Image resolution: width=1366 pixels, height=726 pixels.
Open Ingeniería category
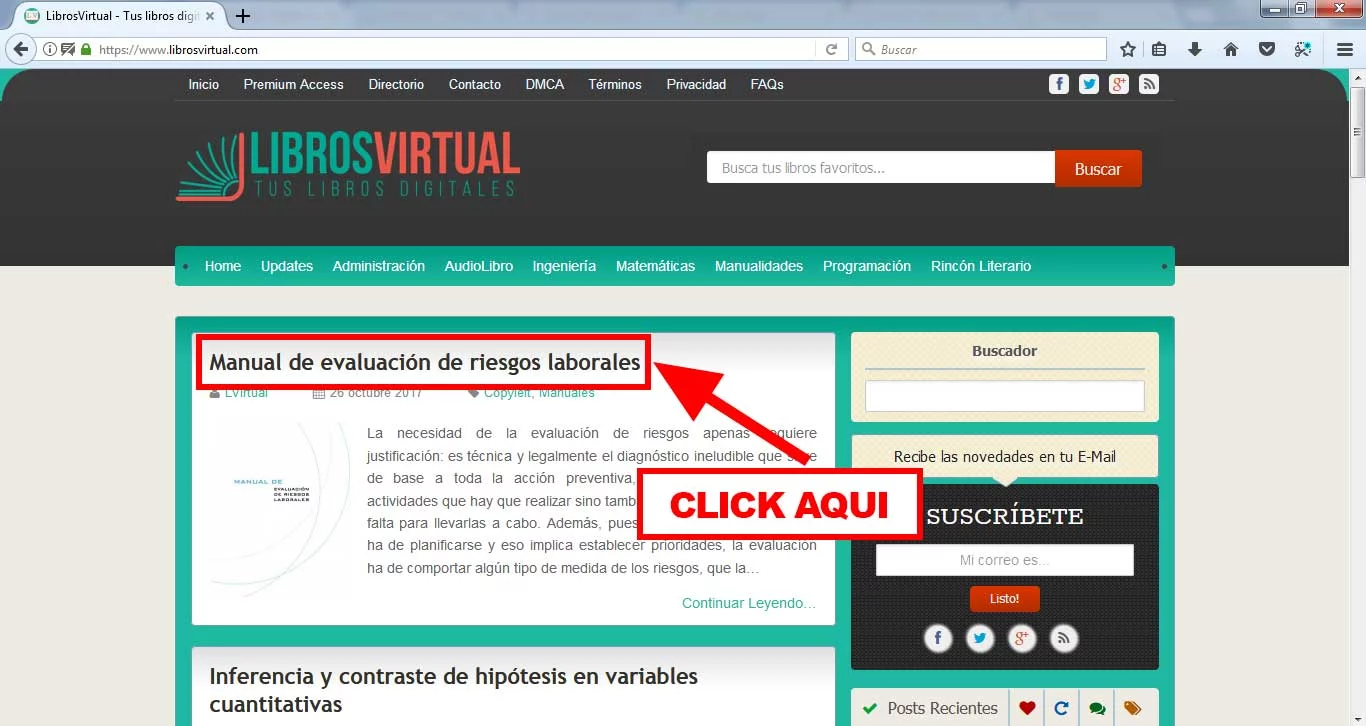(x=564, y=266)
